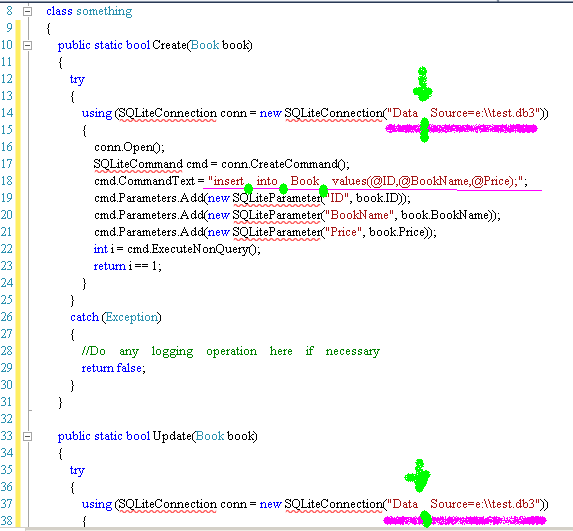Click magenta highlight under line 37 string
This screenshot has height=531, width=573.
[x=465, y=520]
